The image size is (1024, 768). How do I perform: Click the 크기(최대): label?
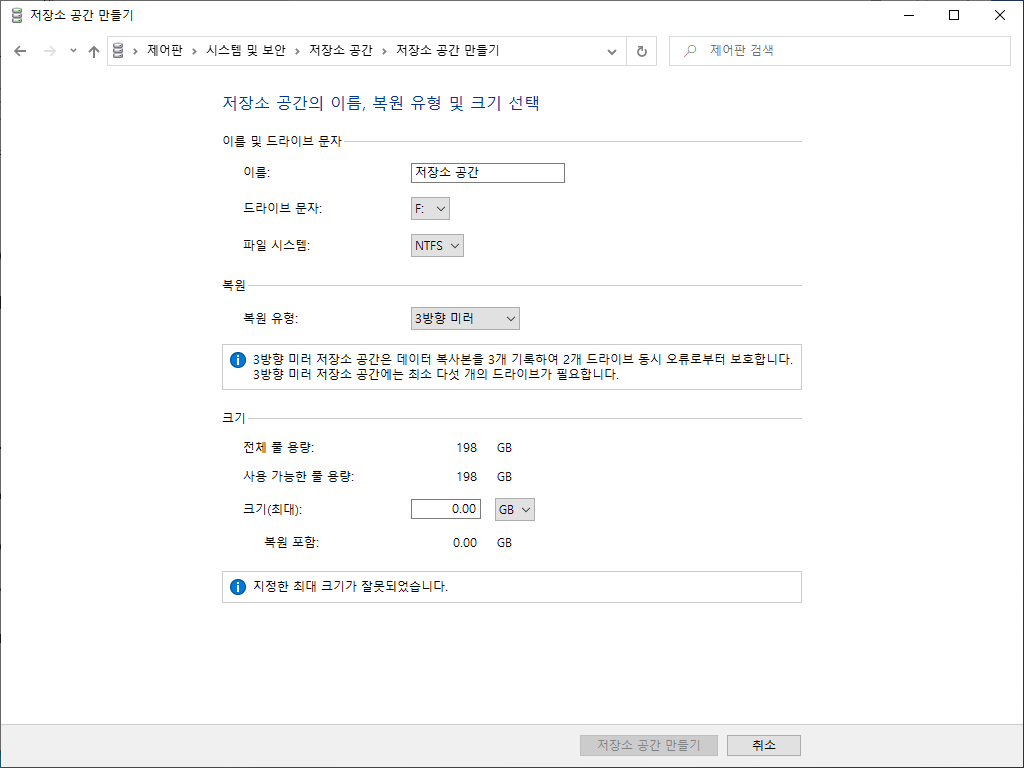click(x=272, y=509)
